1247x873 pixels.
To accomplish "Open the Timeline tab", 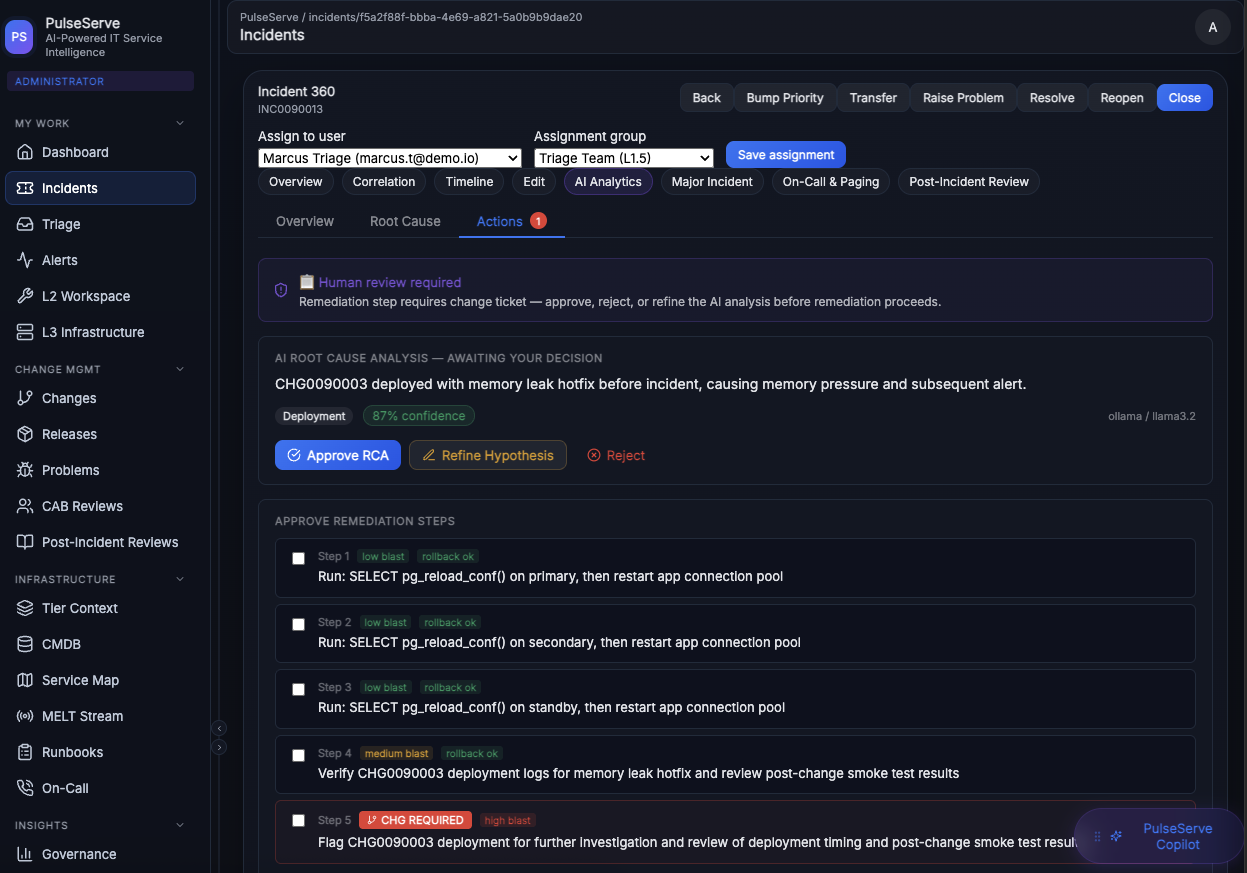I will coord(470,182).
